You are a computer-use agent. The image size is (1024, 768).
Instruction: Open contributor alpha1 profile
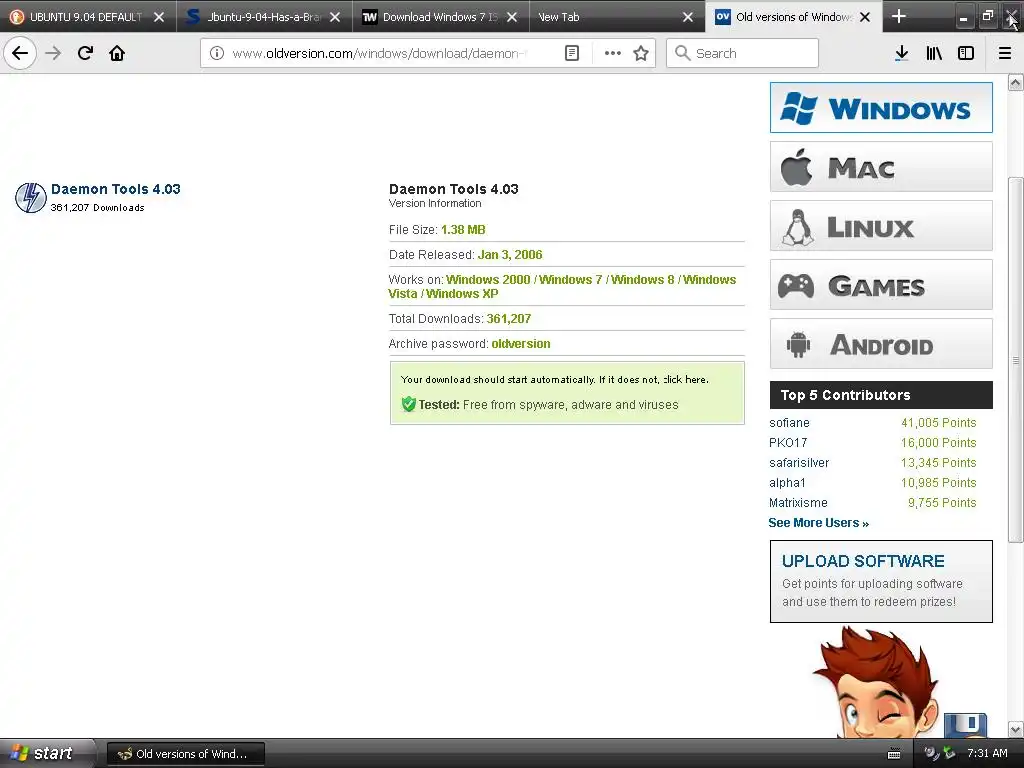[787, 483]
